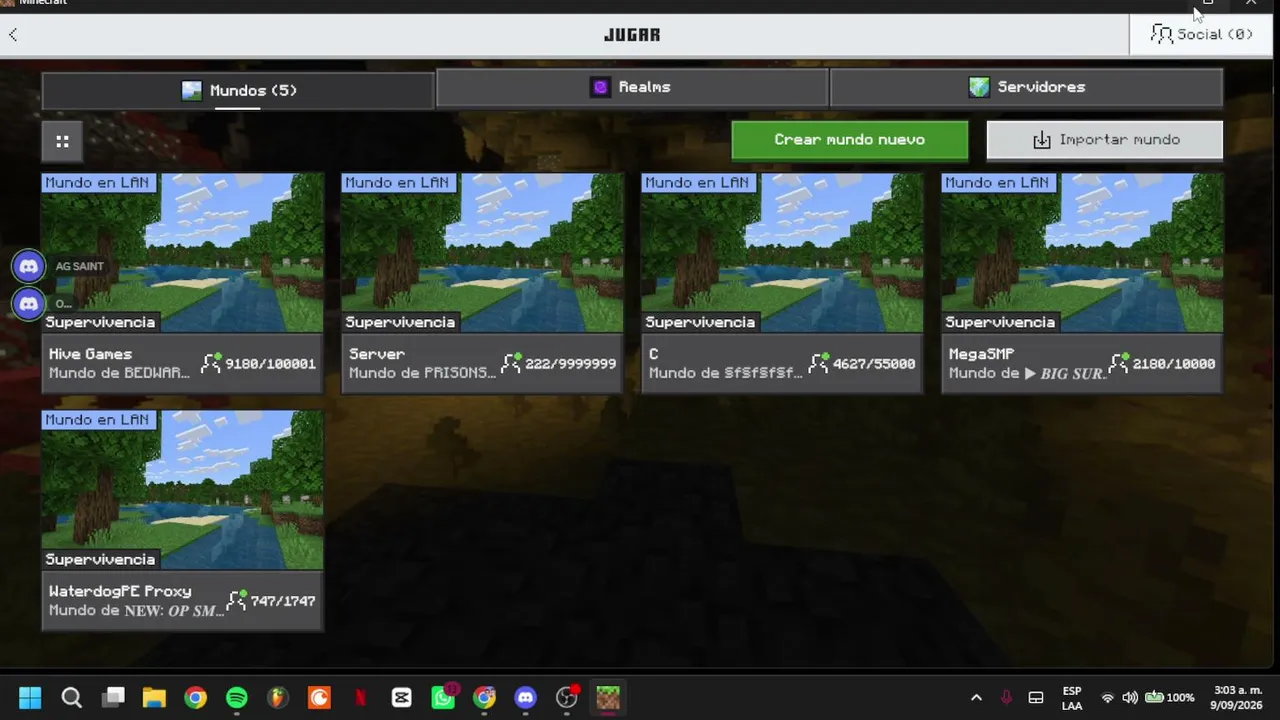
Task: Click the import icon on Importar mundo
Action: click(x=1041, y=140)
